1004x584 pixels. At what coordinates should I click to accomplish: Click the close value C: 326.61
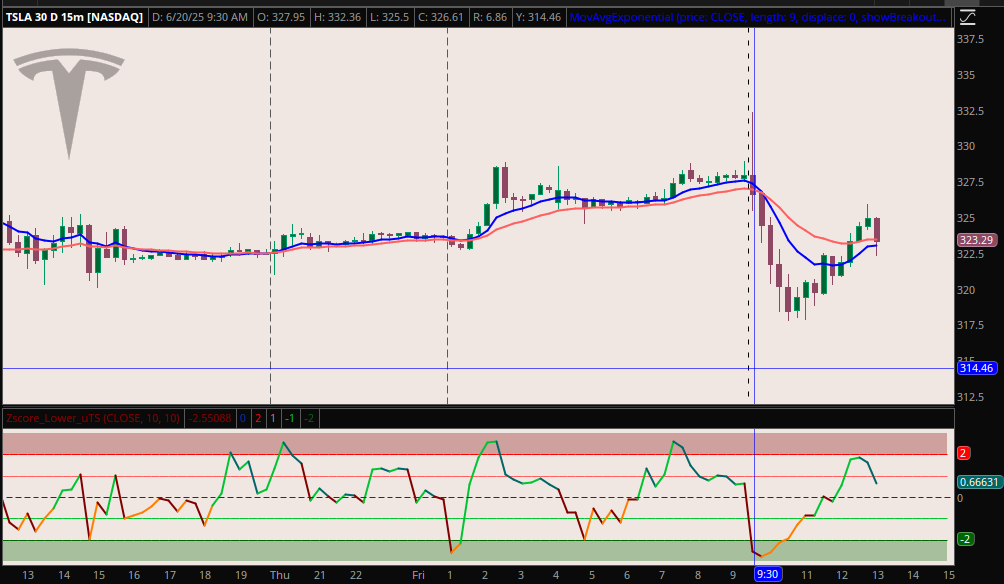(441, 17)
